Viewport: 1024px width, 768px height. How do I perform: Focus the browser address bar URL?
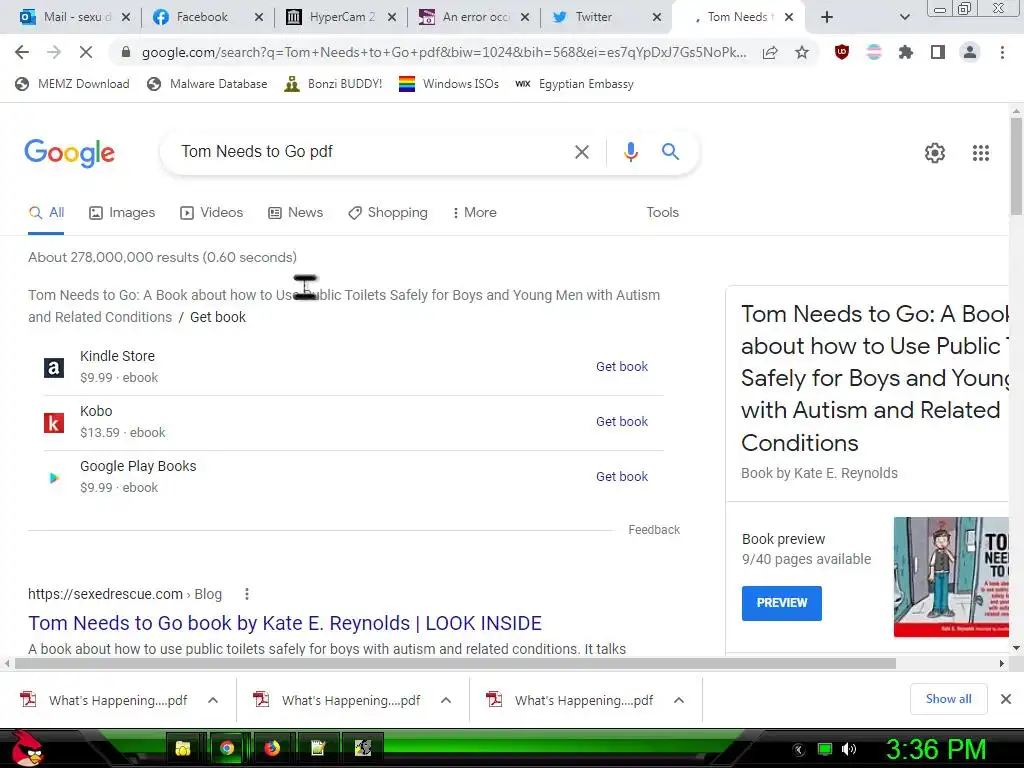tap(444, 52)
